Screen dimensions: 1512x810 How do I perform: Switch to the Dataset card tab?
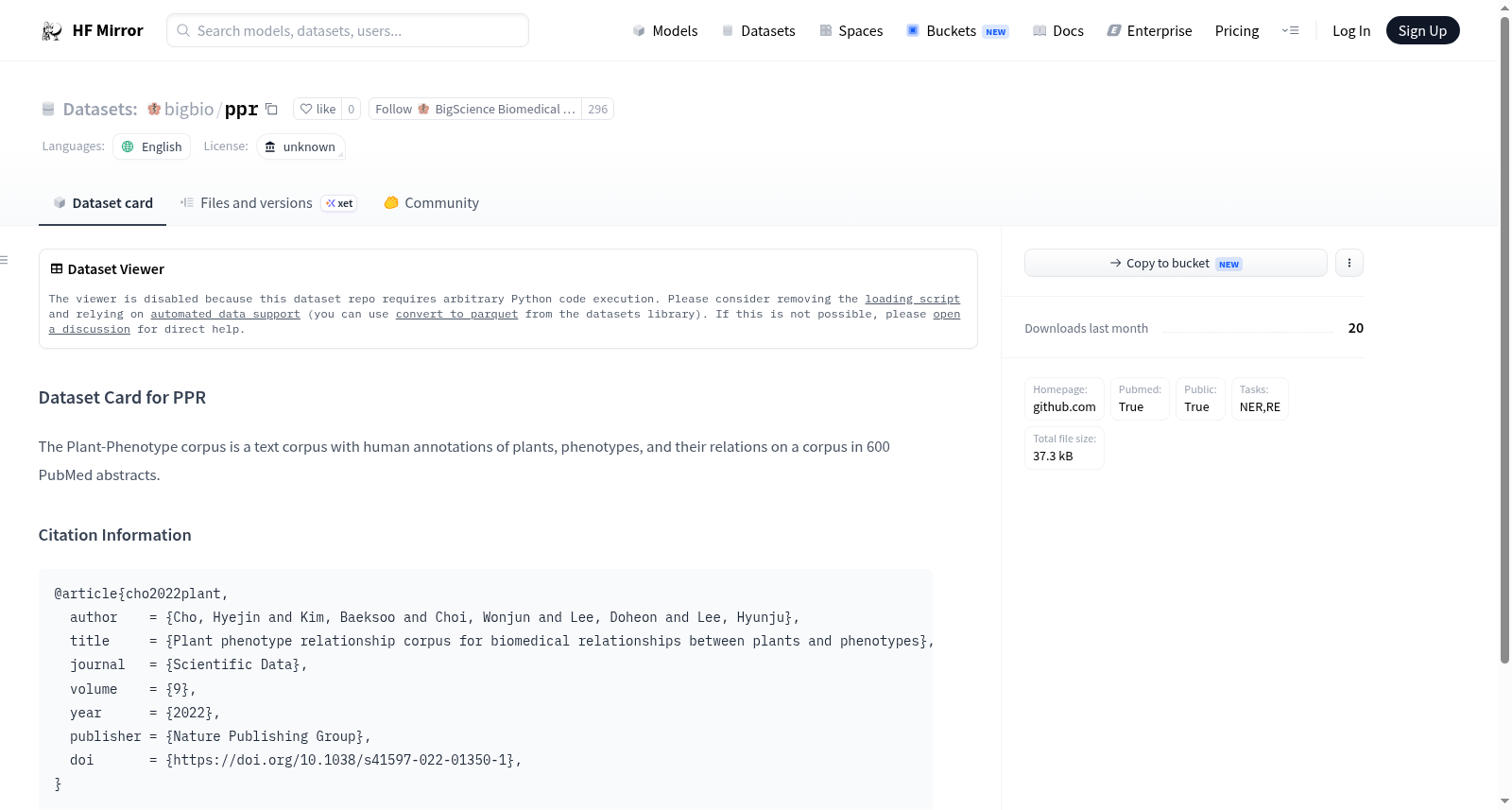click(x=102, y=202)
